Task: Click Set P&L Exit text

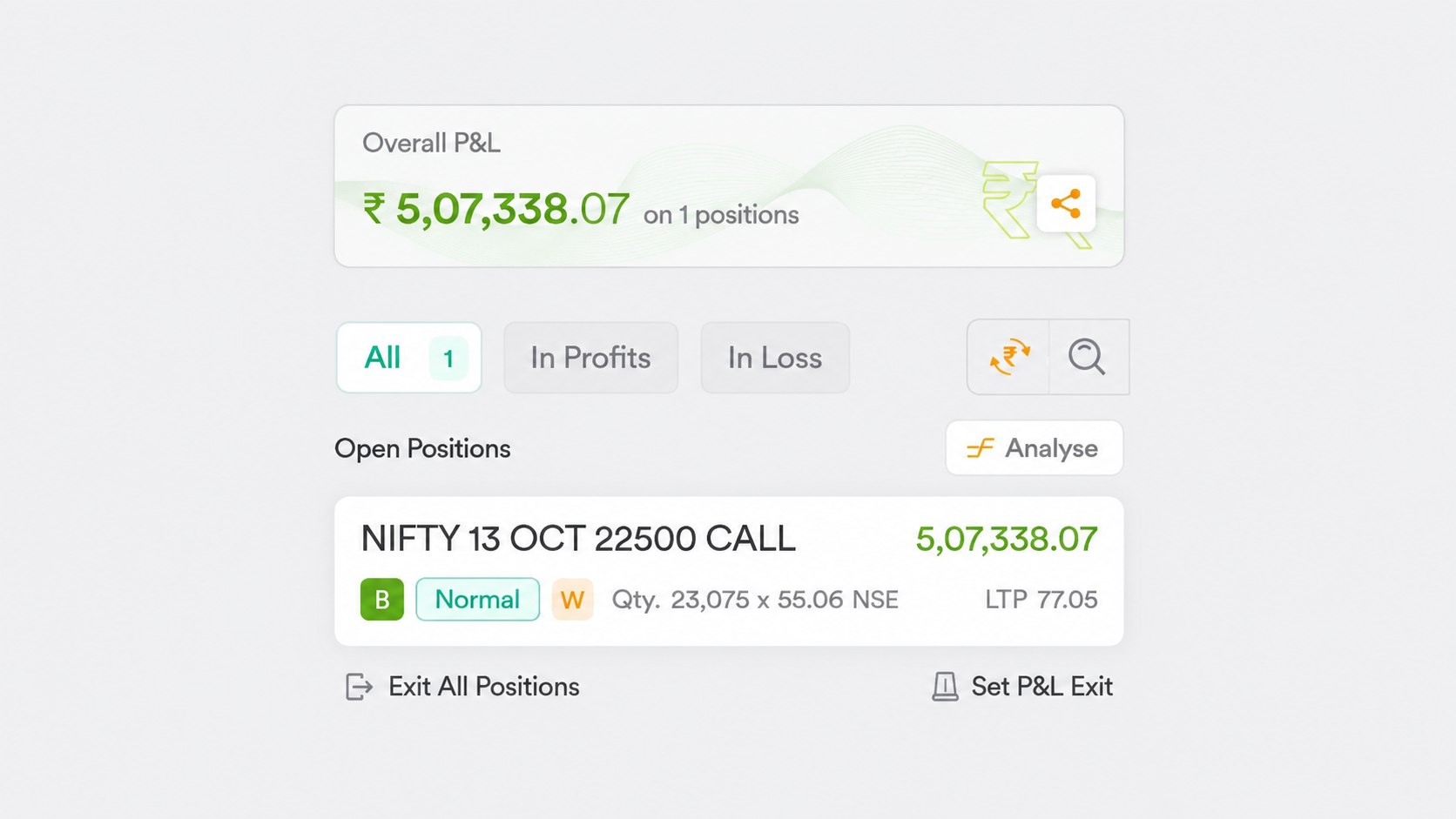Action: (1042, 687)
